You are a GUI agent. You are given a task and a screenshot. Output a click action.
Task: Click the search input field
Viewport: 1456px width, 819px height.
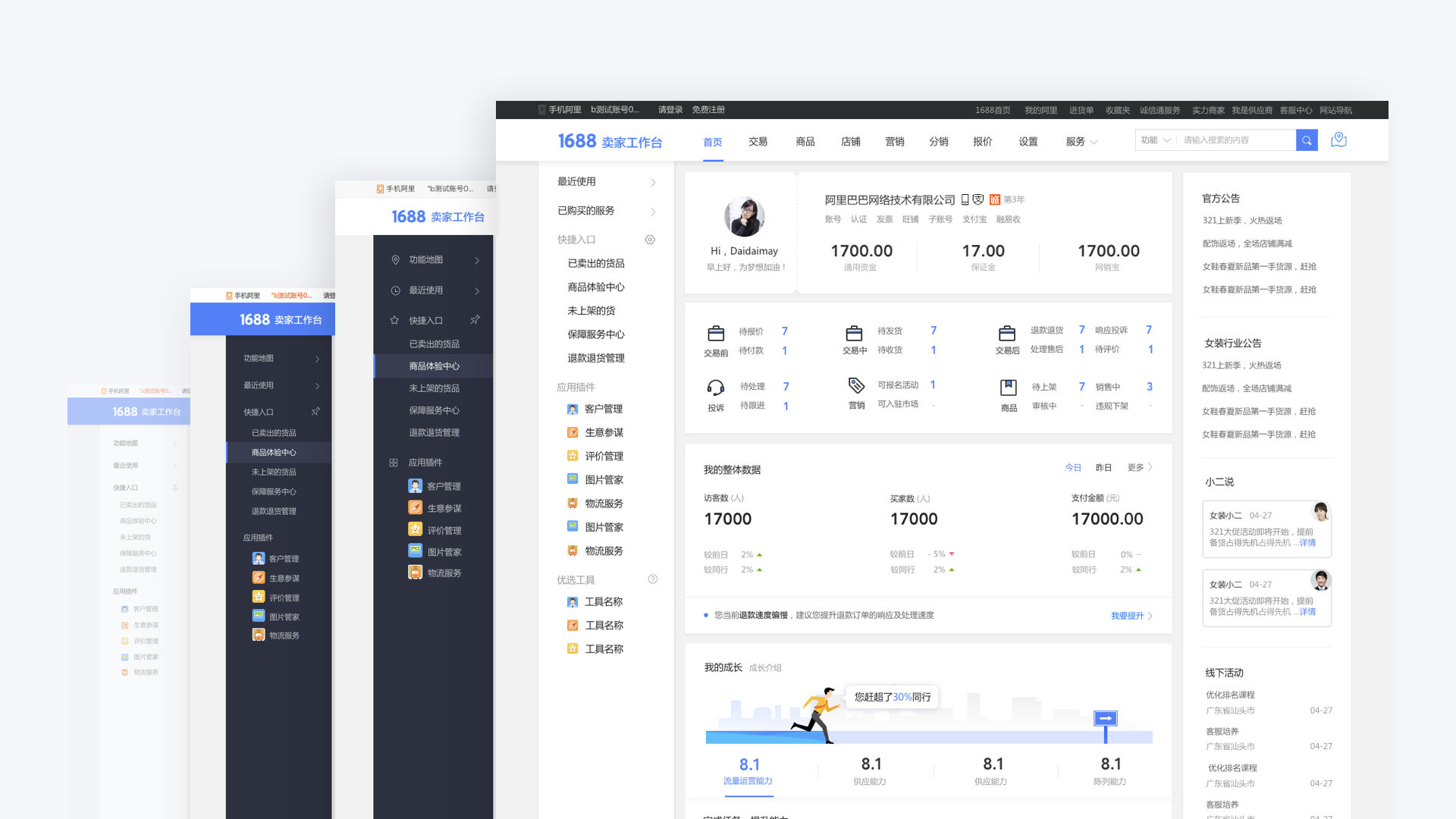(x=1236, y=140)
